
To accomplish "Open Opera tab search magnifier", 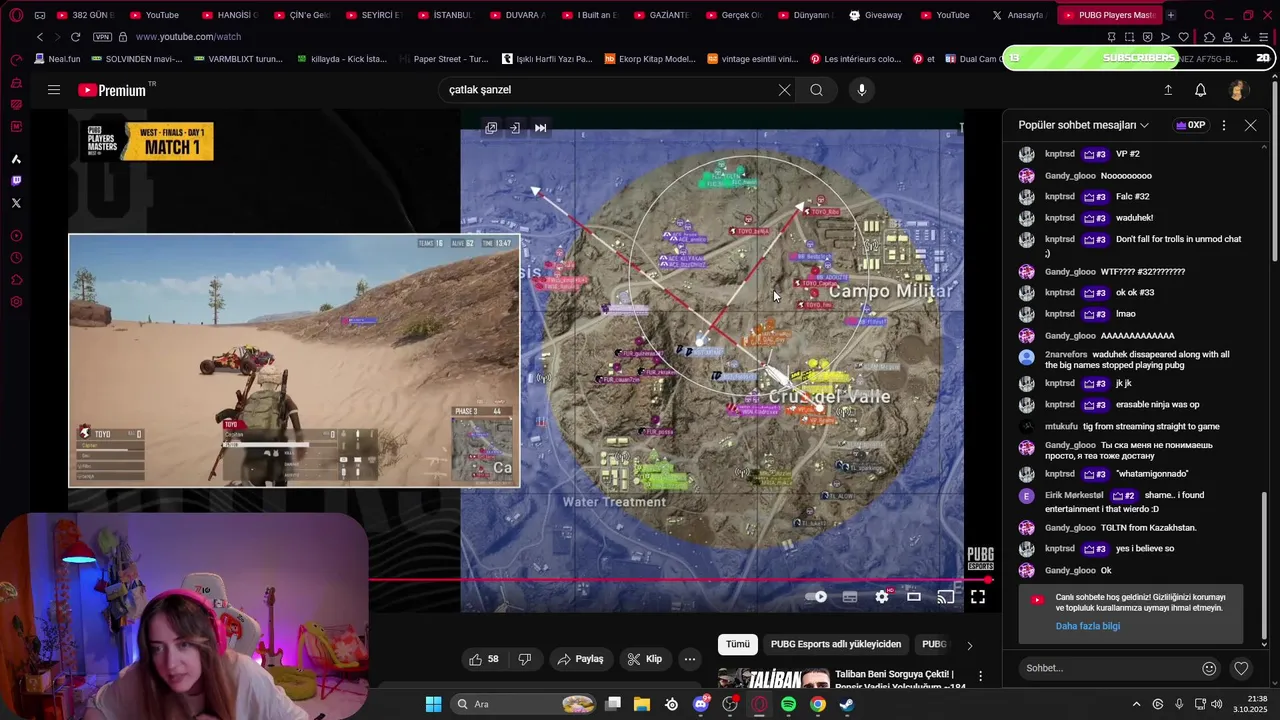I will click(1210, 15).
